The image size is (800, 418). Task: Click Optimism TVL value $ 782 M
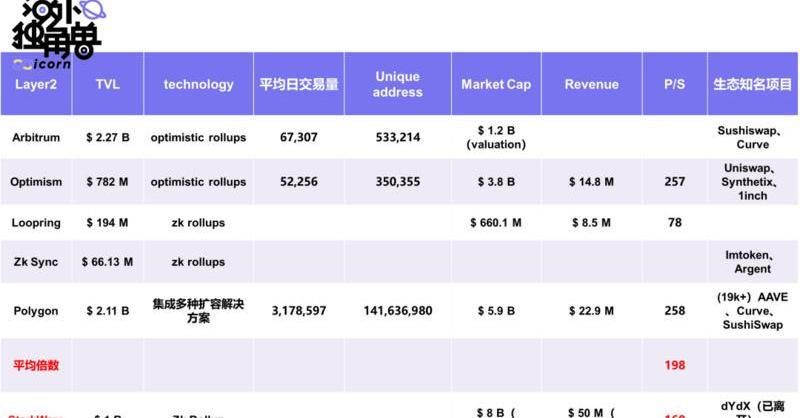[x=108, y=182]
